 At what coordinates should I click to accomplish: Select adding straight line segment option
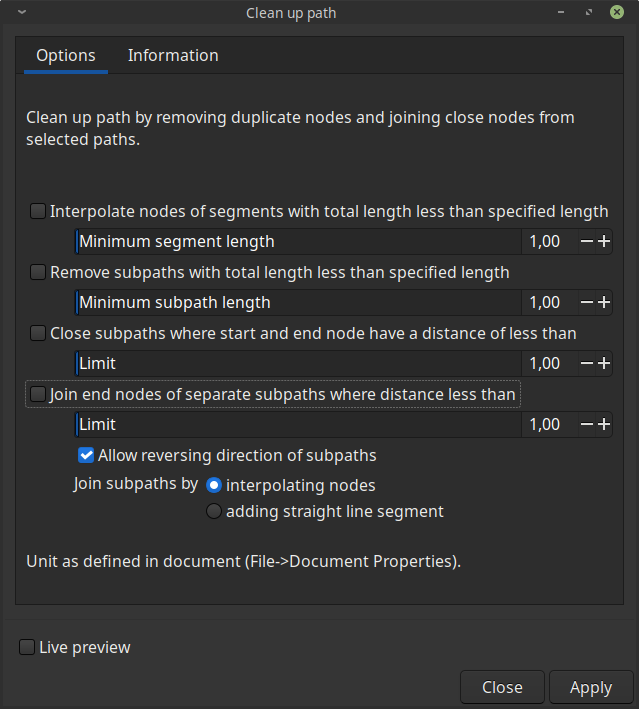coord(213,511)
